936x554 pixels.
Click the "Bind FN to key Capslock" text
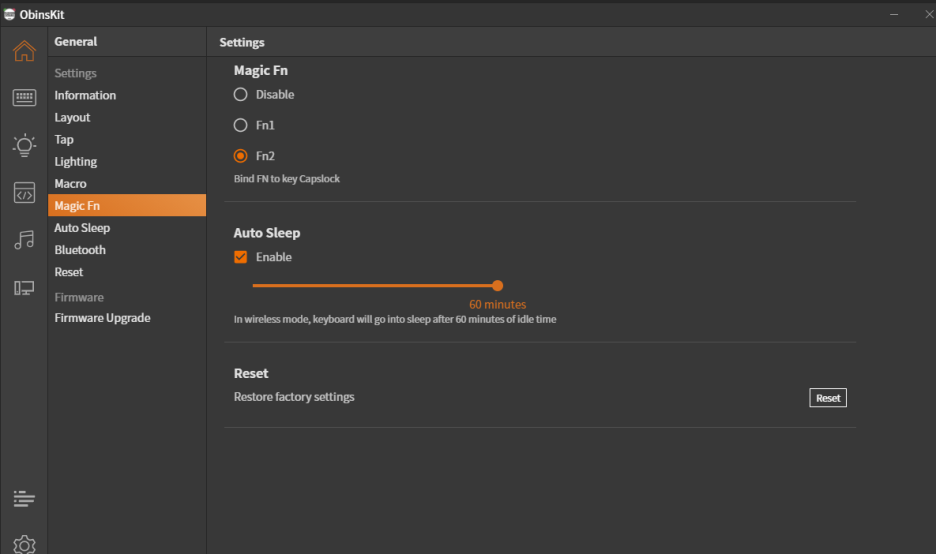(x=287, y=178)
